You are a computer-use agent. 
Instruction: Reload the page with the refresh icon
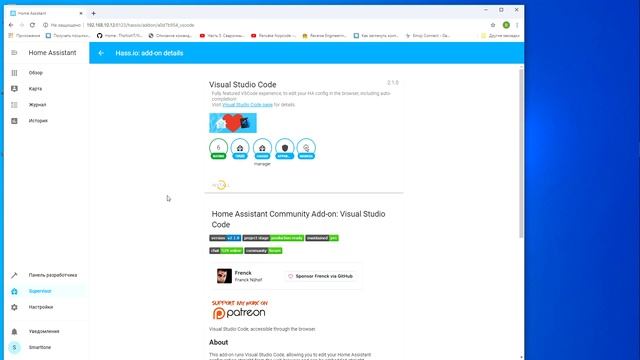coord(32,25)
